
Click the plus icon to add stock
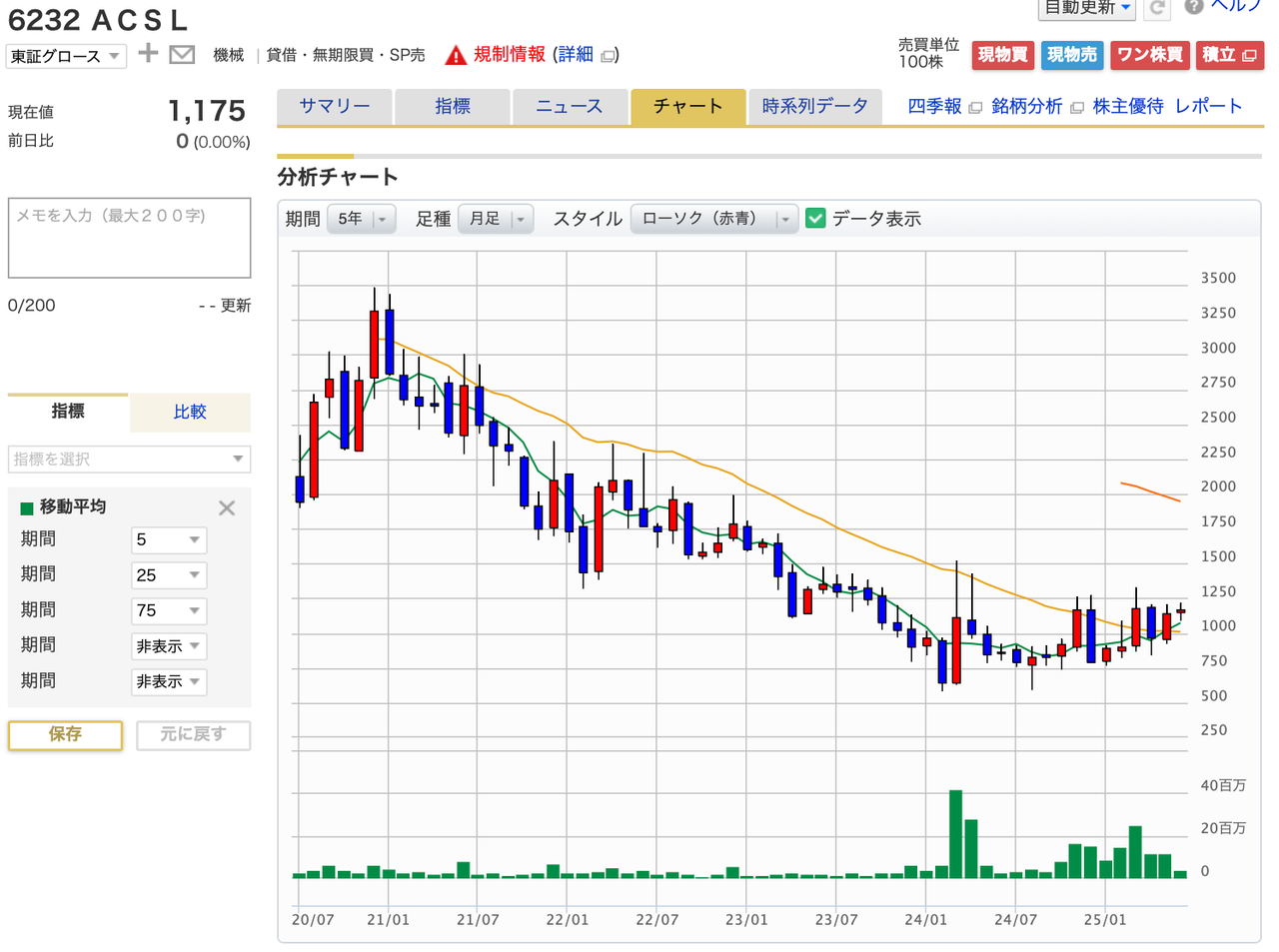coord(148,54)
